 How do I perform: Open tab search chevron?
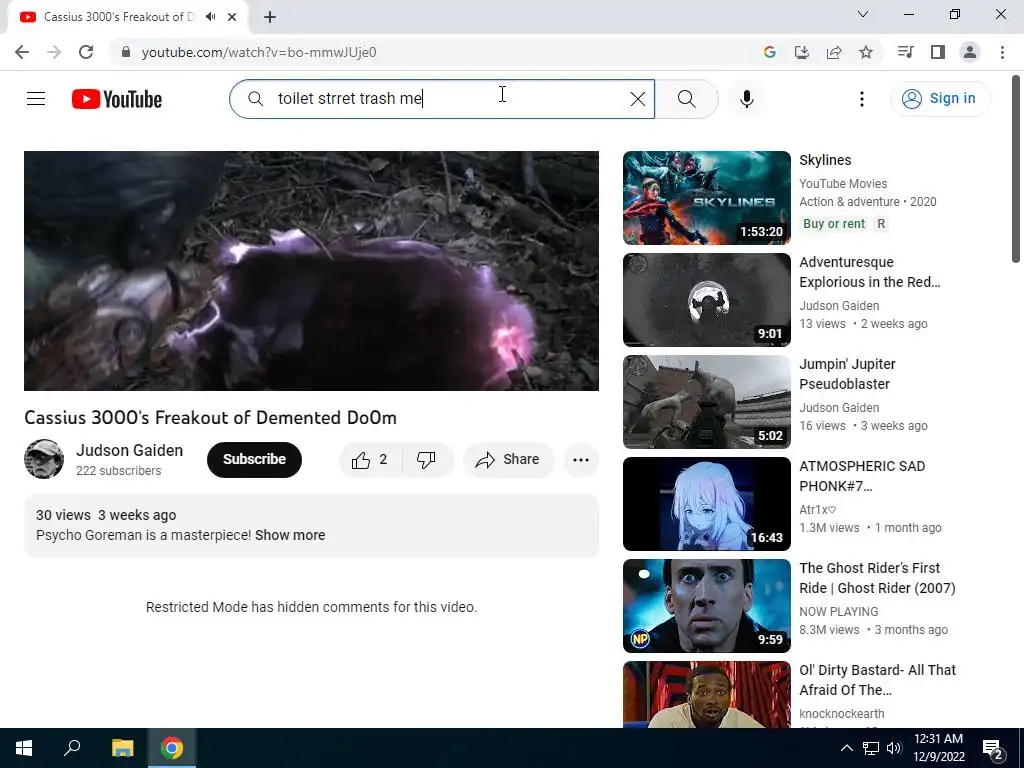(862, 14)
